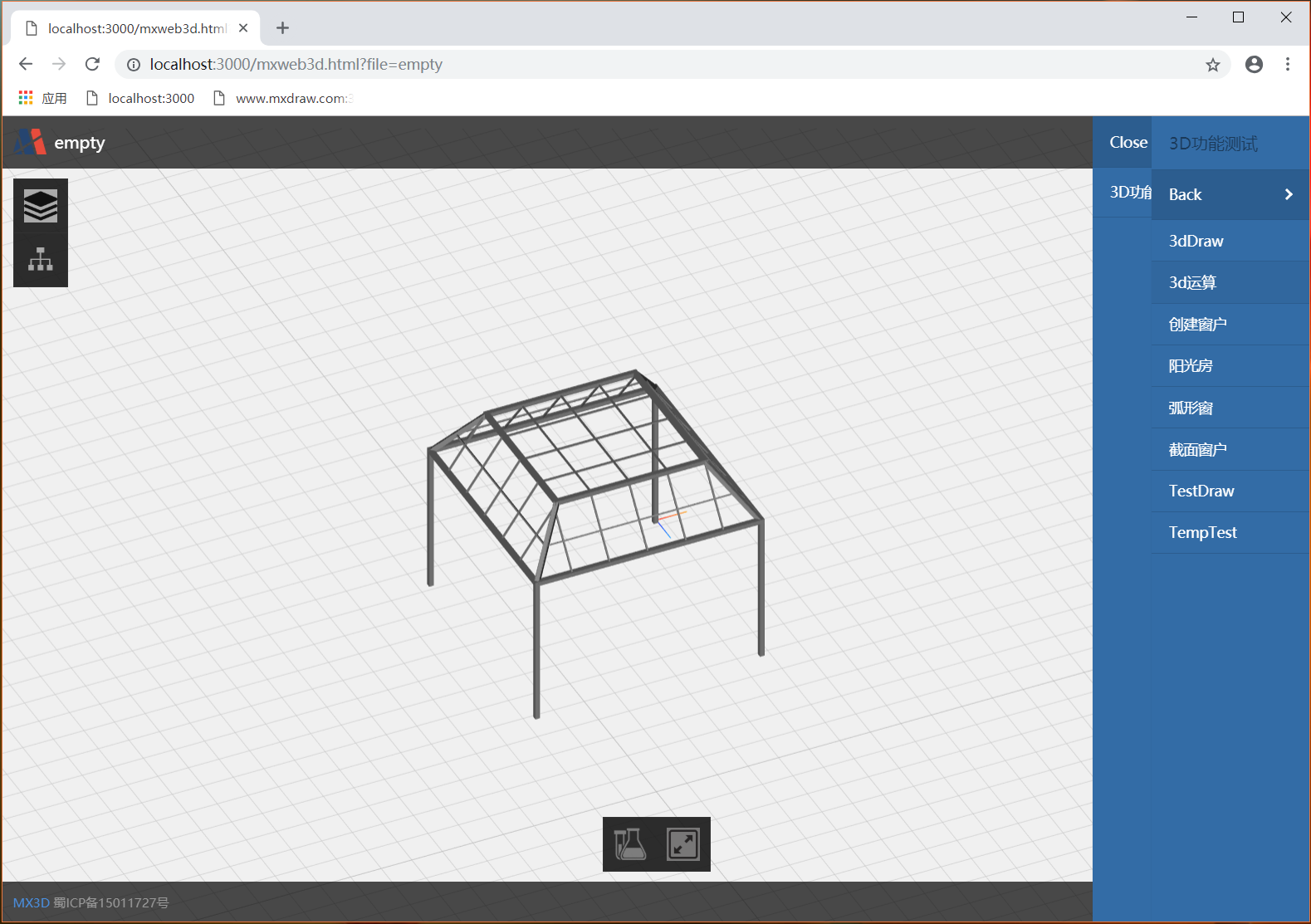
Task: Select the localhost:3000/mxweb3d.html browser tab
Action: point(136,27)
